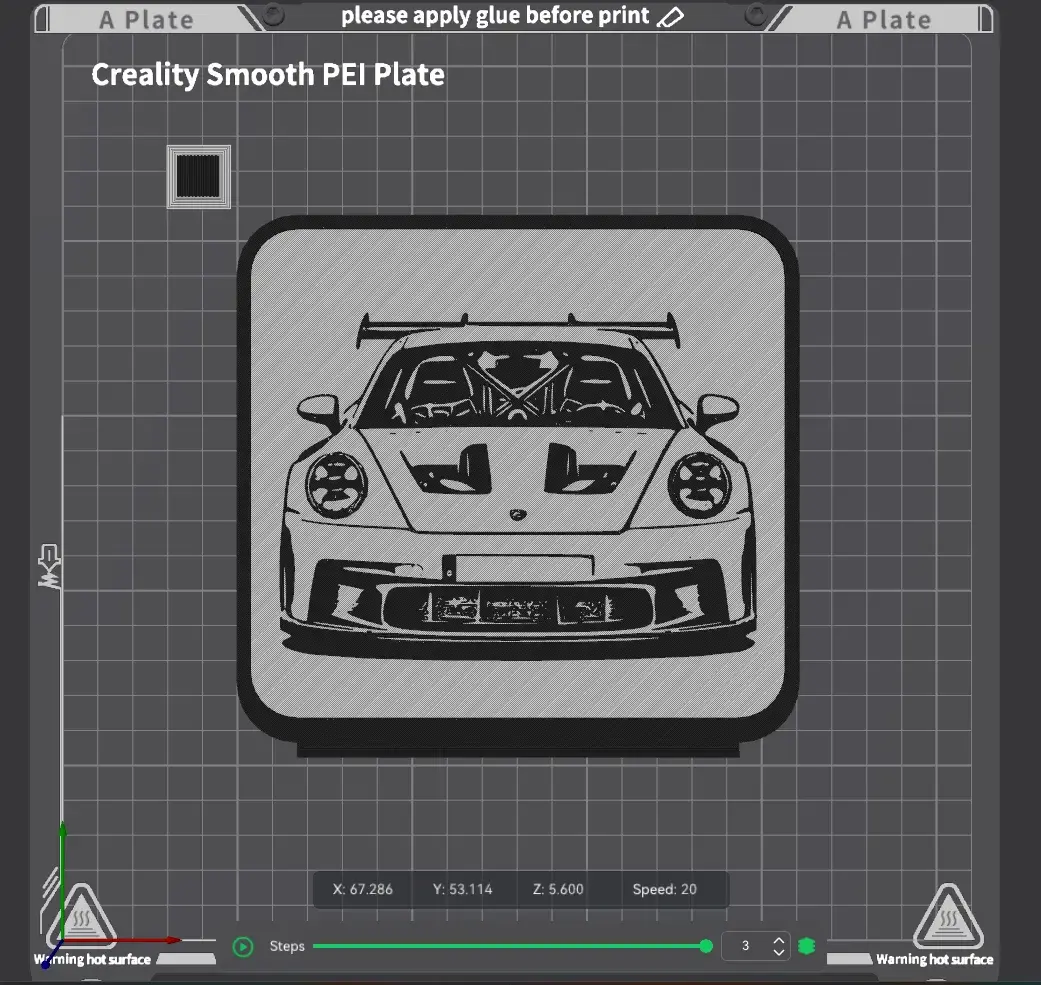This screenshot has width=1041, height=985.
Task: Click the Creality Smooth PEI Plate label
Action: (268, 74)
